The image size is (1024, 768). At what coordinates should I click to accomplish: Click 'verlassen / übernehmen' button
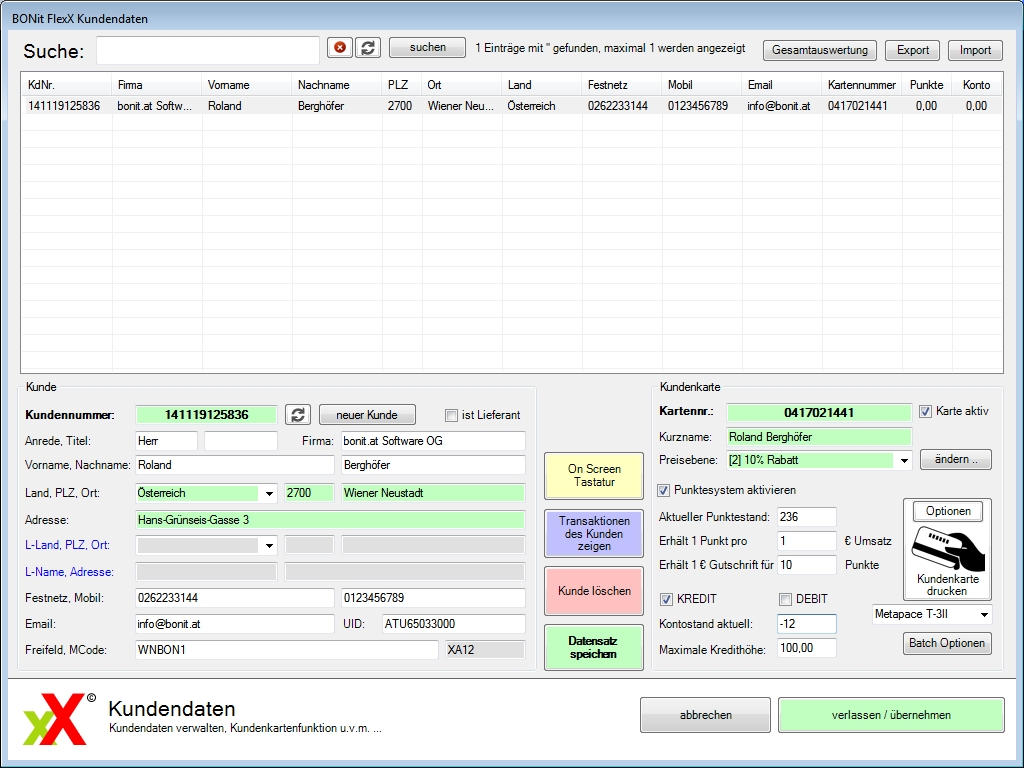891,715
